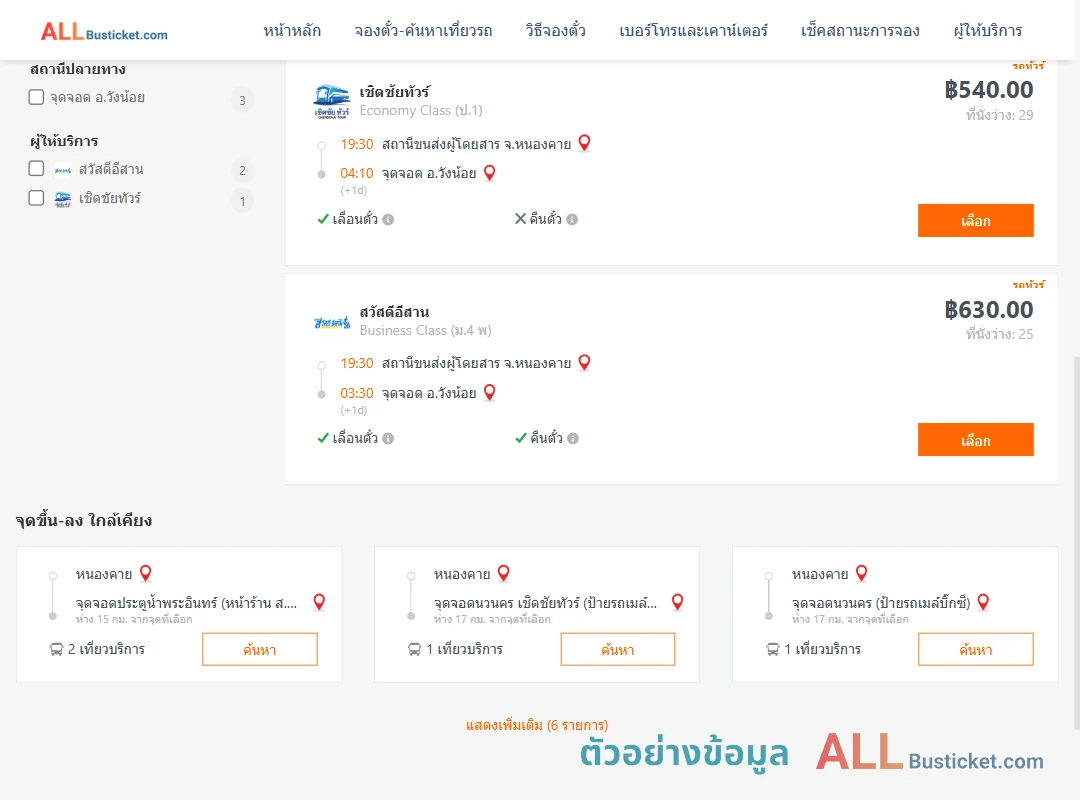Image resolution: width=1080 pixels, height=800 pixels.
Task: Open map pin for วังน้อย stop at 03:30
Action: coord(490,392)
